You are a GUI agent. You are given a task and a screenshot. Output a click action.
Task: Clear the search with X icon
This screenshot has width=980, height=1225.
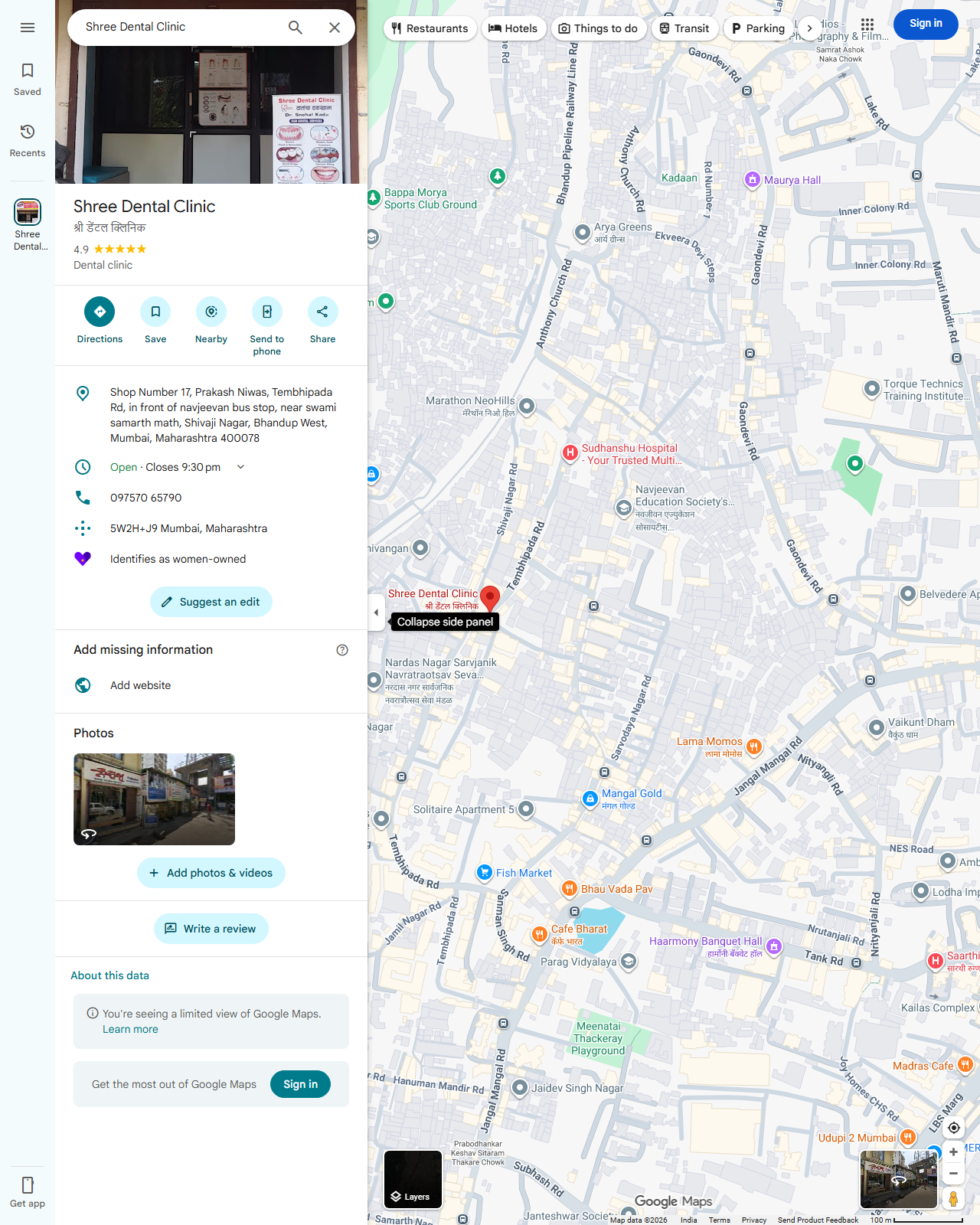coord(335,28)
